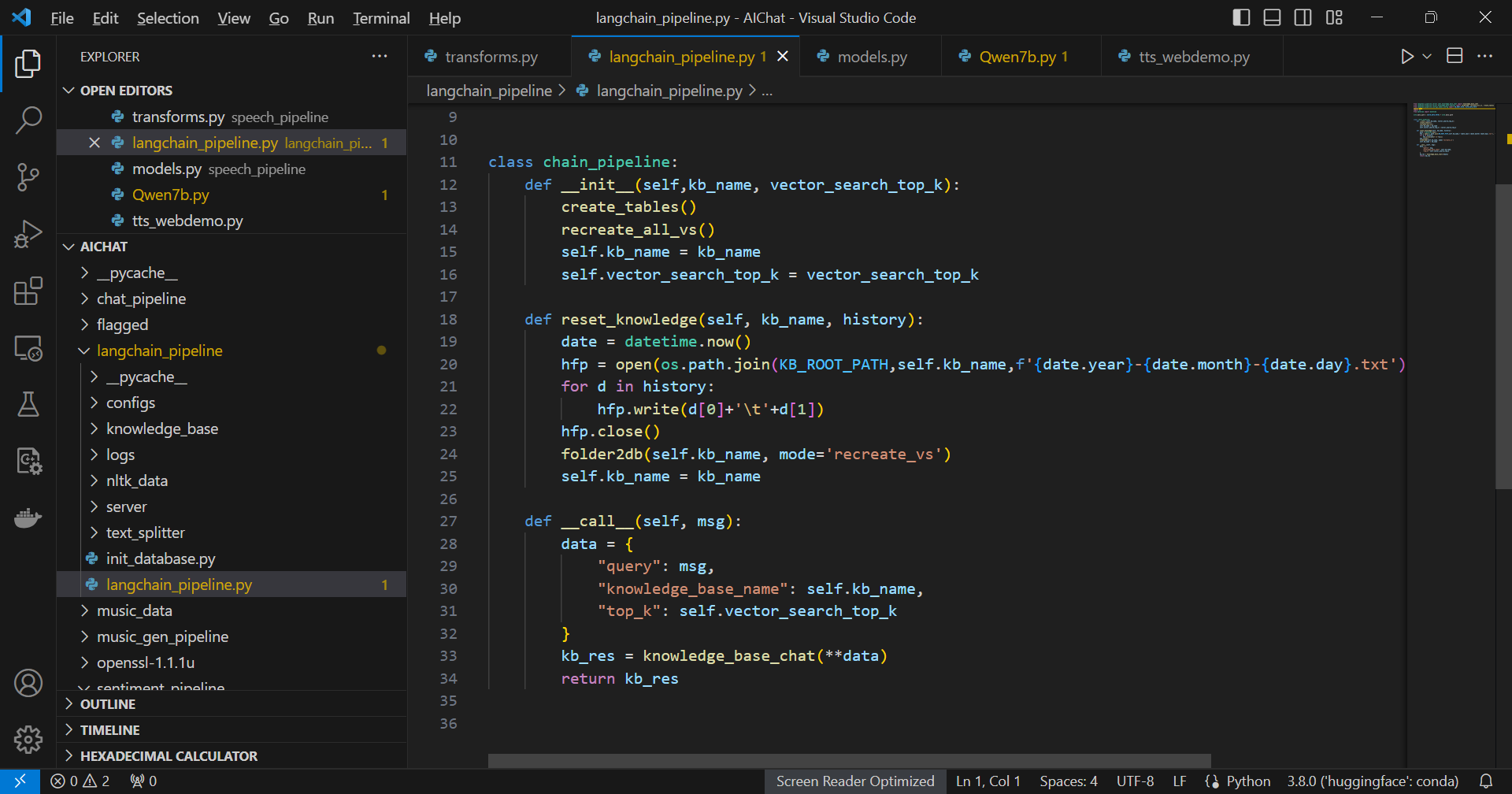The height and width of the screenshot is (794, 1512).
Task: Open Customize Layout button
Action: (1334, 17)
